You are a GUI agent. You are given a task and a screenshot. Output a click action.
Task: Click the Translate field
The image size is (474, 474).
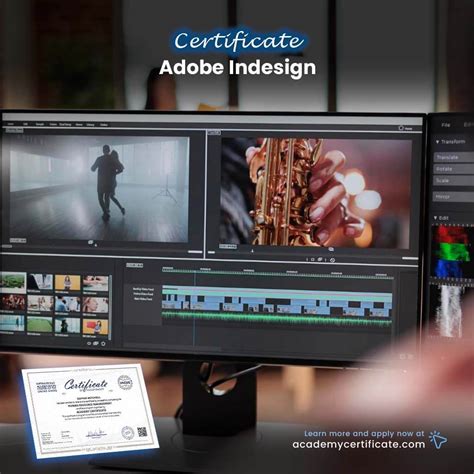tap(454, 157)
